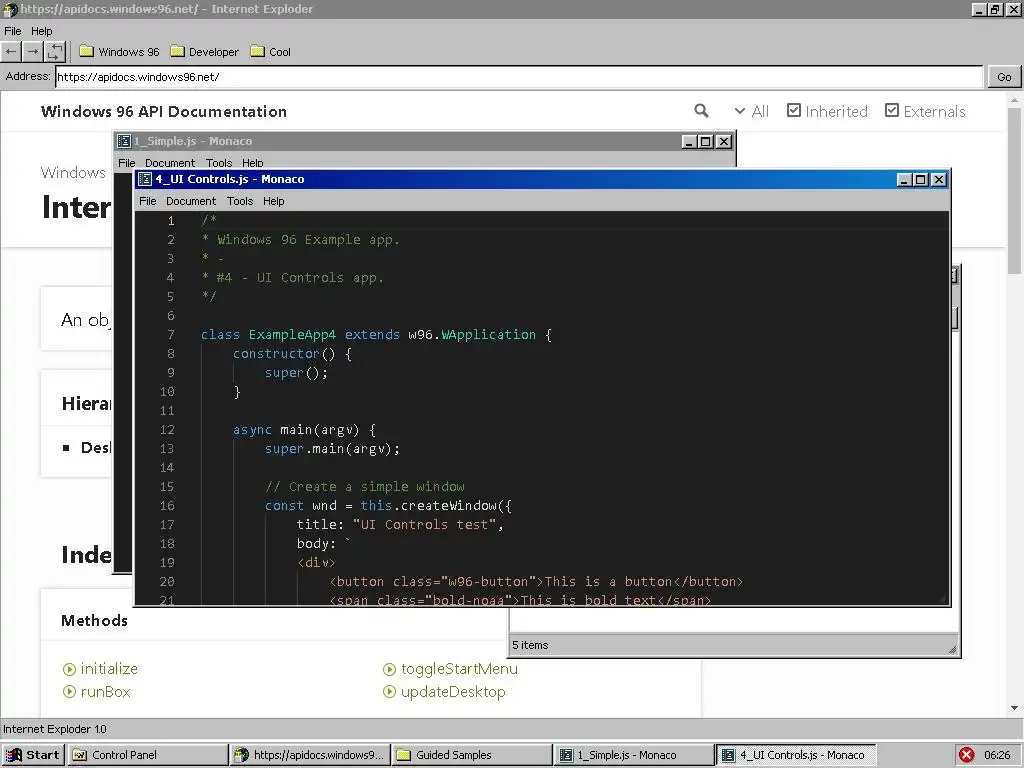The width and height of the screenshot is (1024, 768).
Task: Click the browser page vertical scrollbar thumb
Action: tap(1014, 190)
